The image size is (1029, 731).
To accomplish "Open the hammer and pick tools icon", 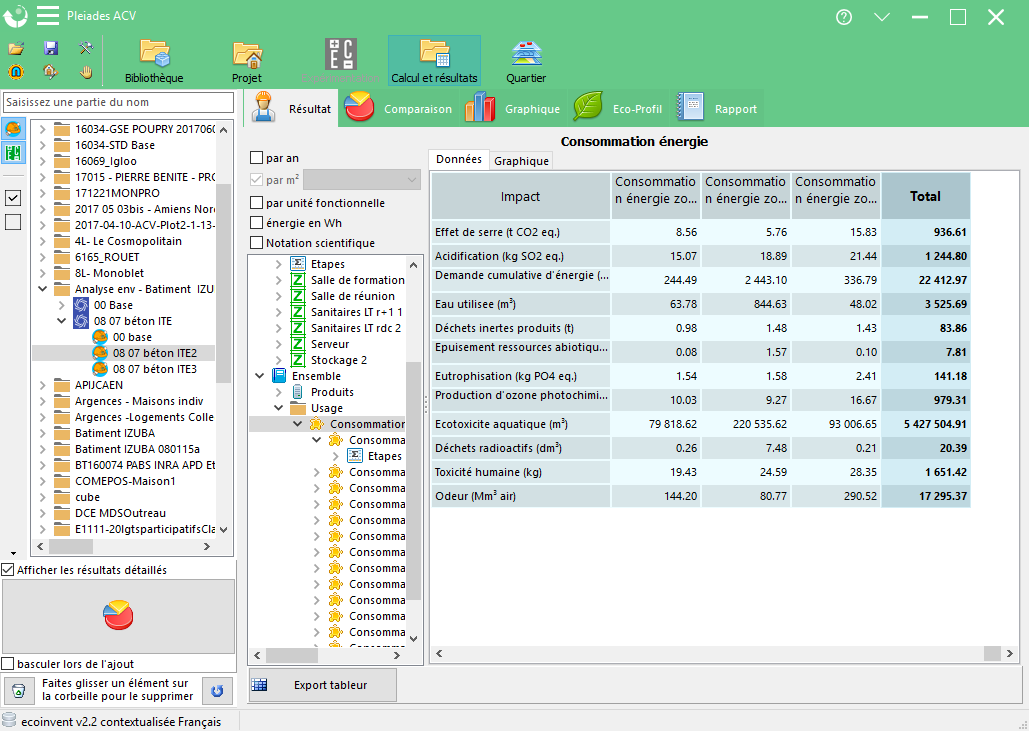I will [x=85, y=48].
